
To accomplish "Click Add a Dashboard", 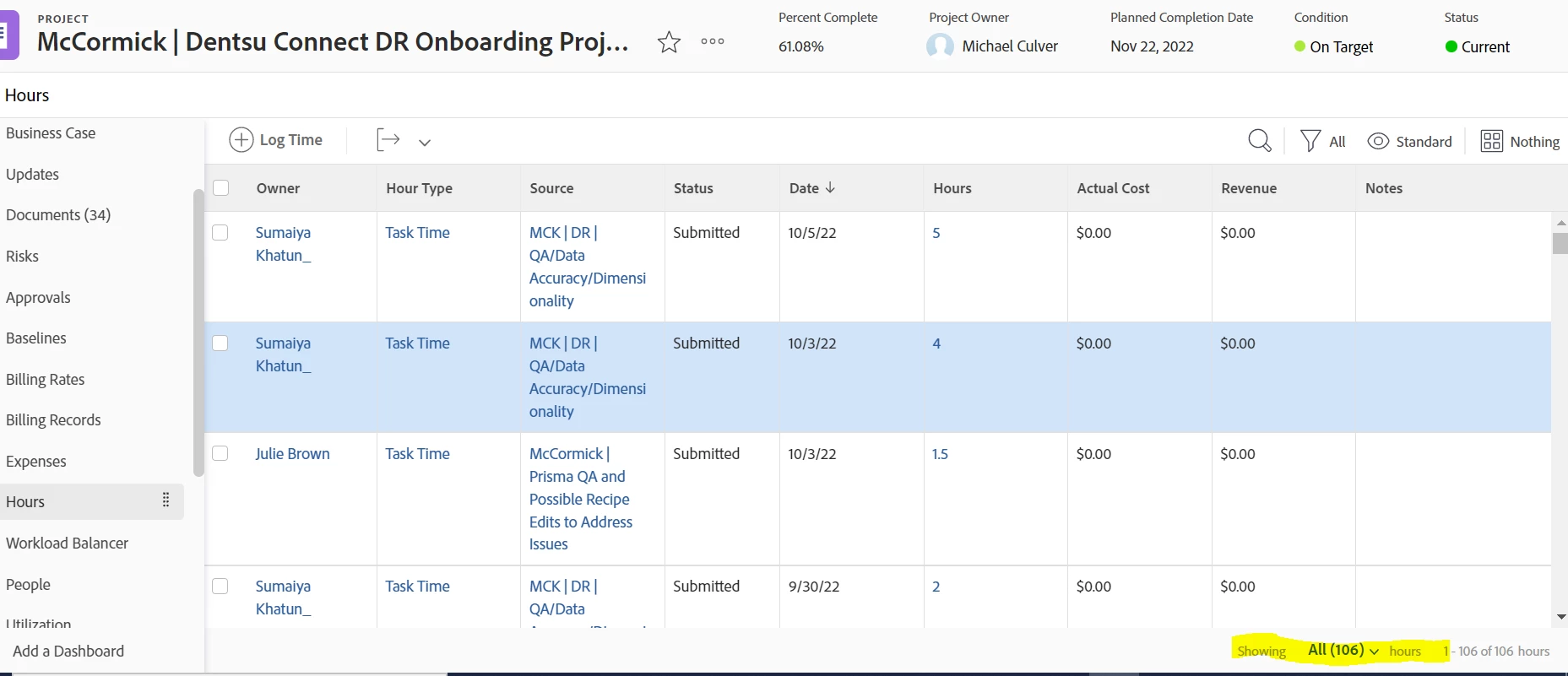I will tap(68, 651).
